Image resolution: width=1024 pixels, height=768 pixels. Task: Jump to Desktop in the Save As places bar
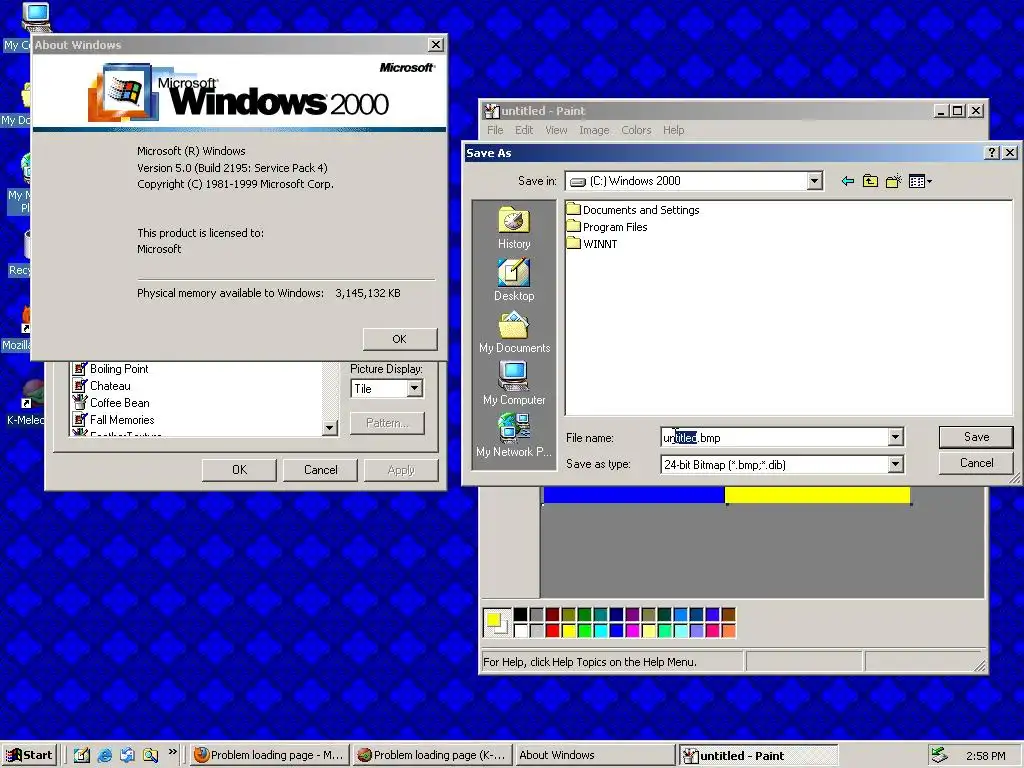coord(514,280)
